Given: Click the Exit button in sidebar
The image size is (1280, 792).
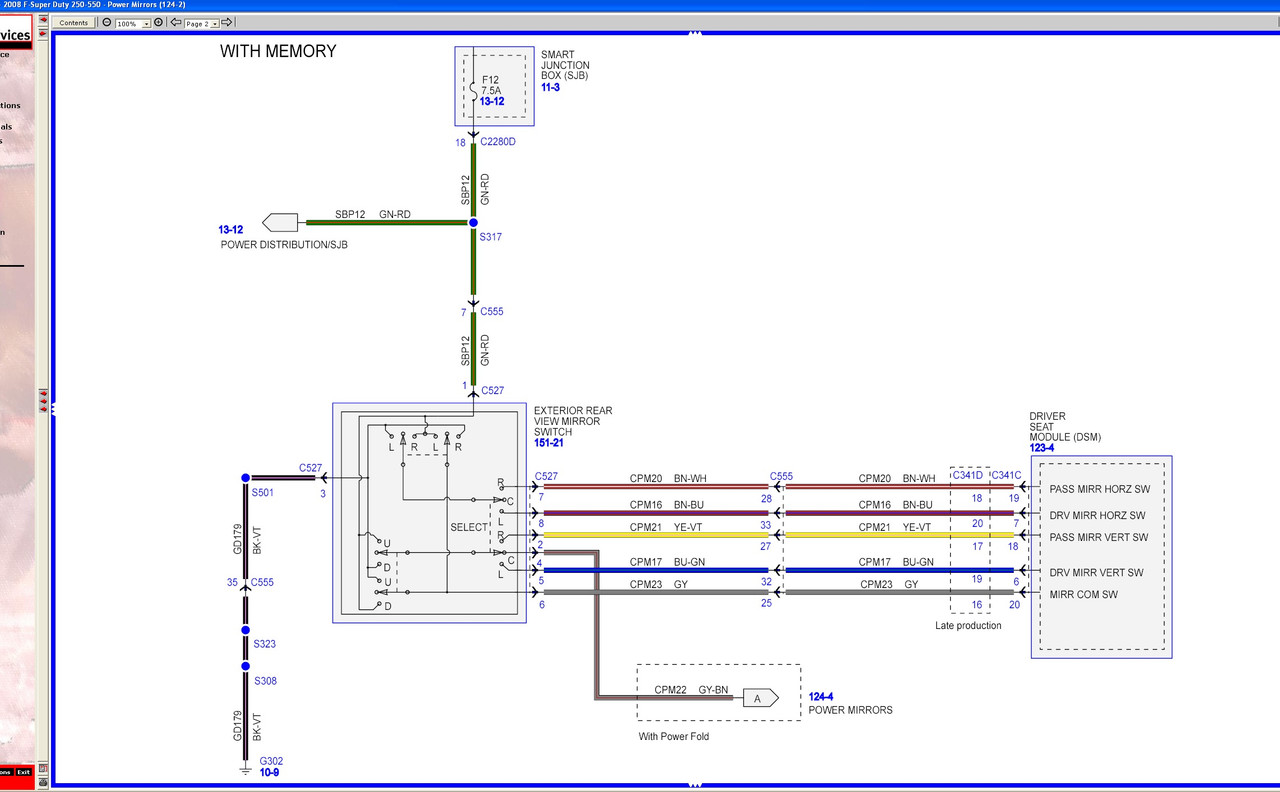Looking at the screenshot, I should click(23, 772).
